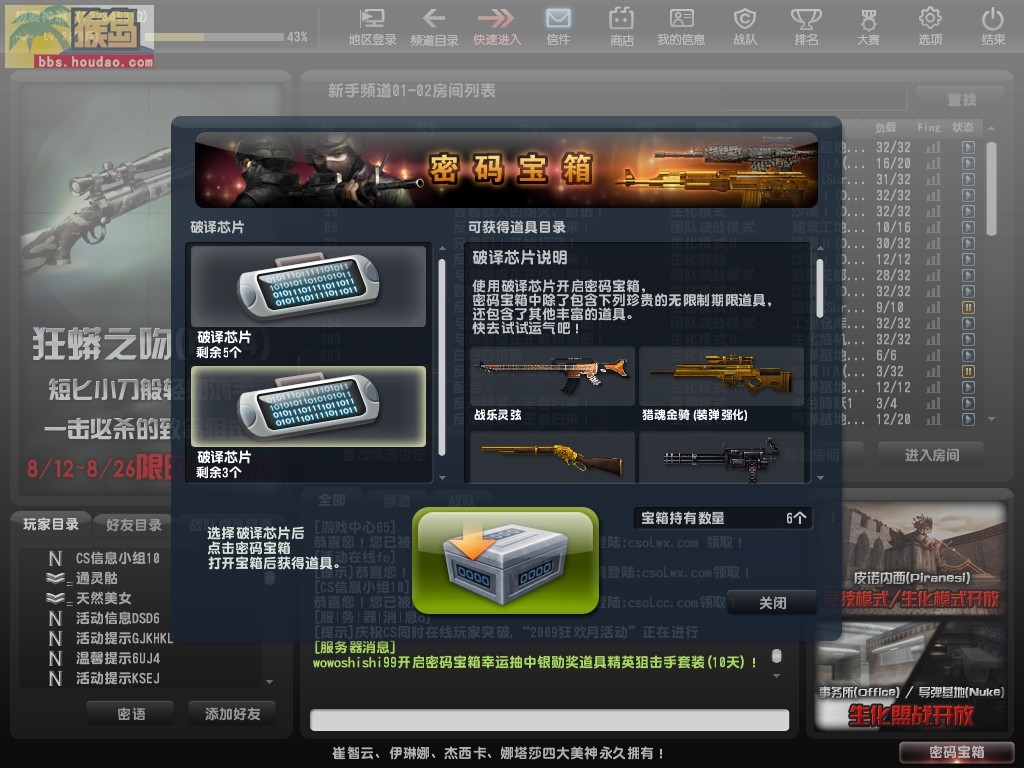1024x768 pixels.
Task: Click the rank badge beside 通灵骷
Action: (56, 578)
